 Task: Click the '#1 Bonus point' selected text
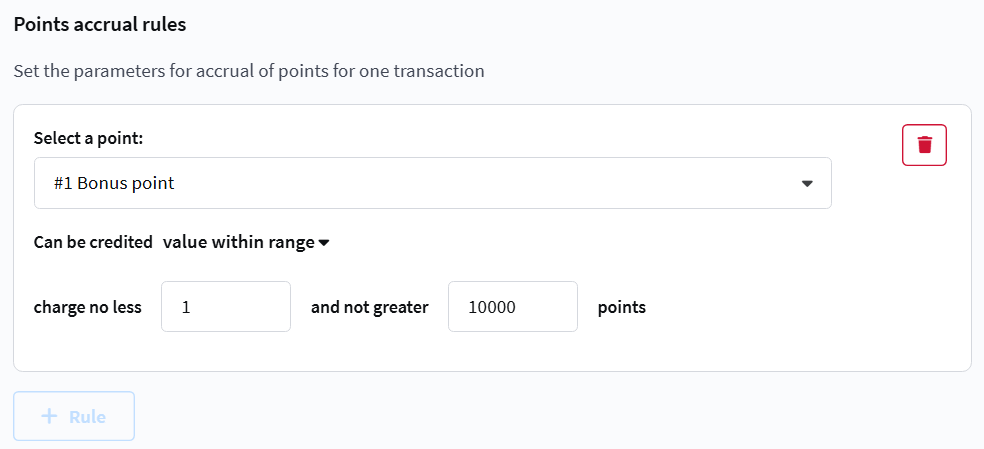(x=114, y=184)
